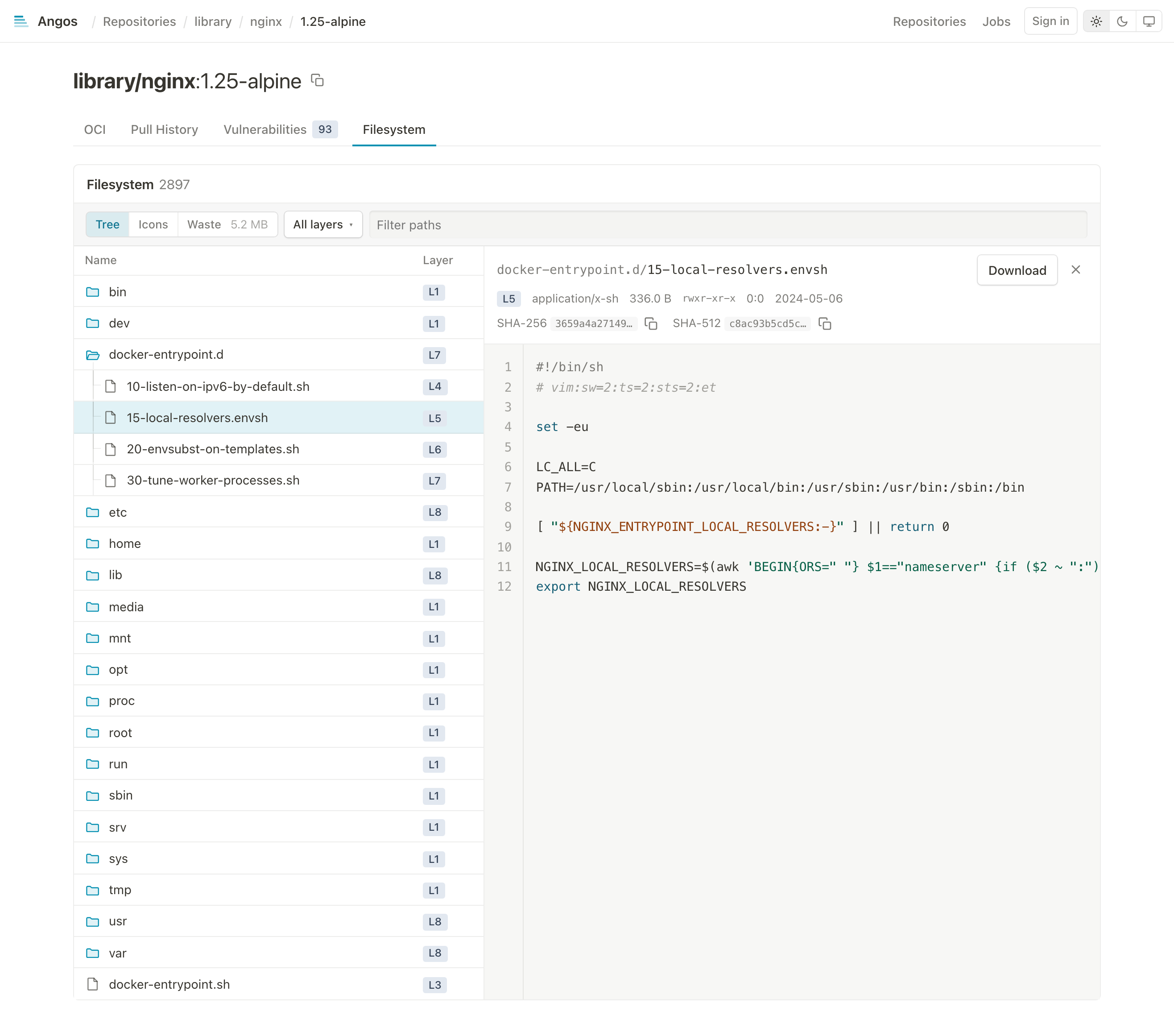Open Jobs link in header
This screenshot has width=1174, height=1036.
tap(996, 21)
